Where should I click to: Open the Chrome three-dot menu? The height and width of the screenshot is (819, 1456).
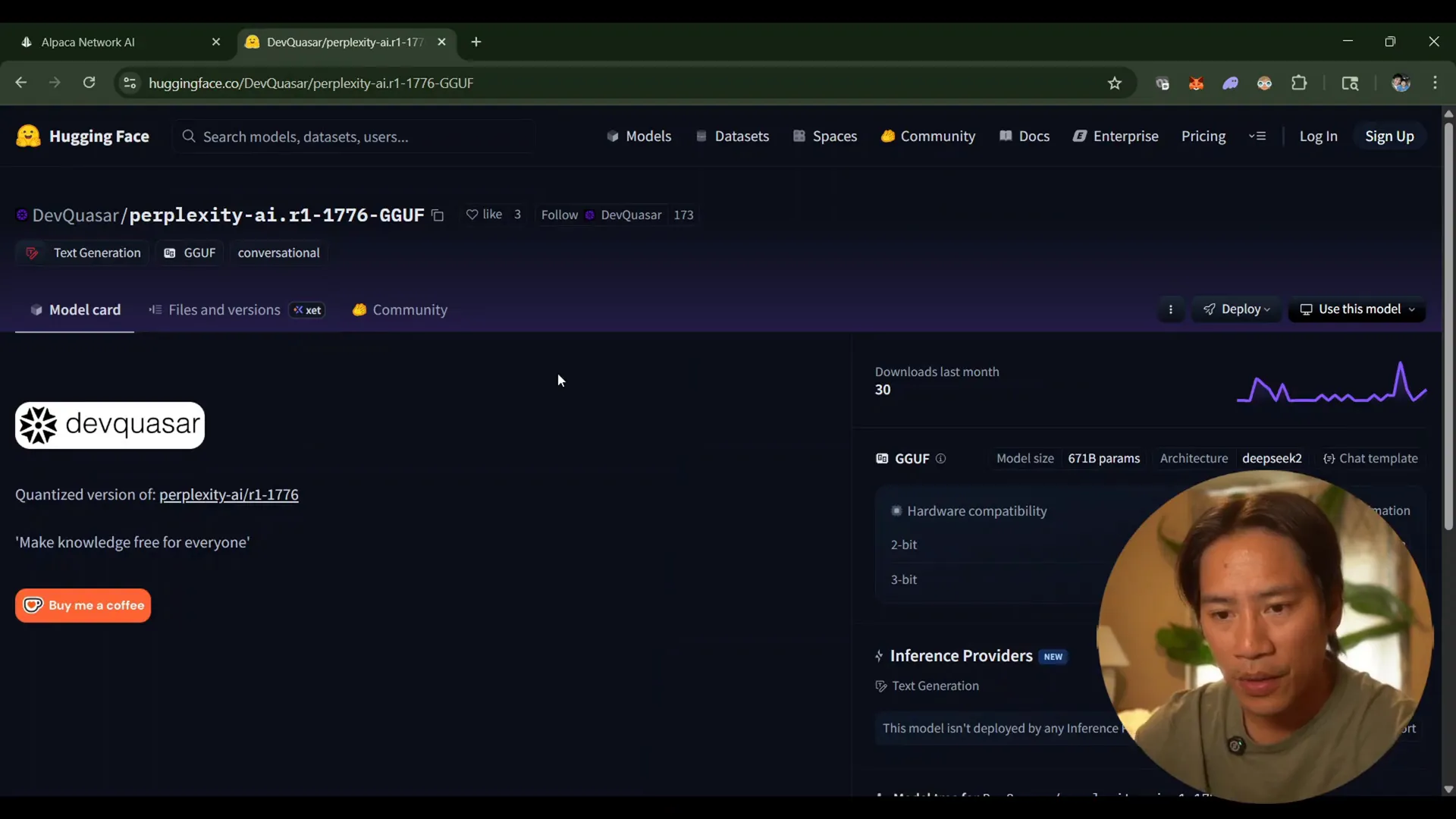point(1435,83)
